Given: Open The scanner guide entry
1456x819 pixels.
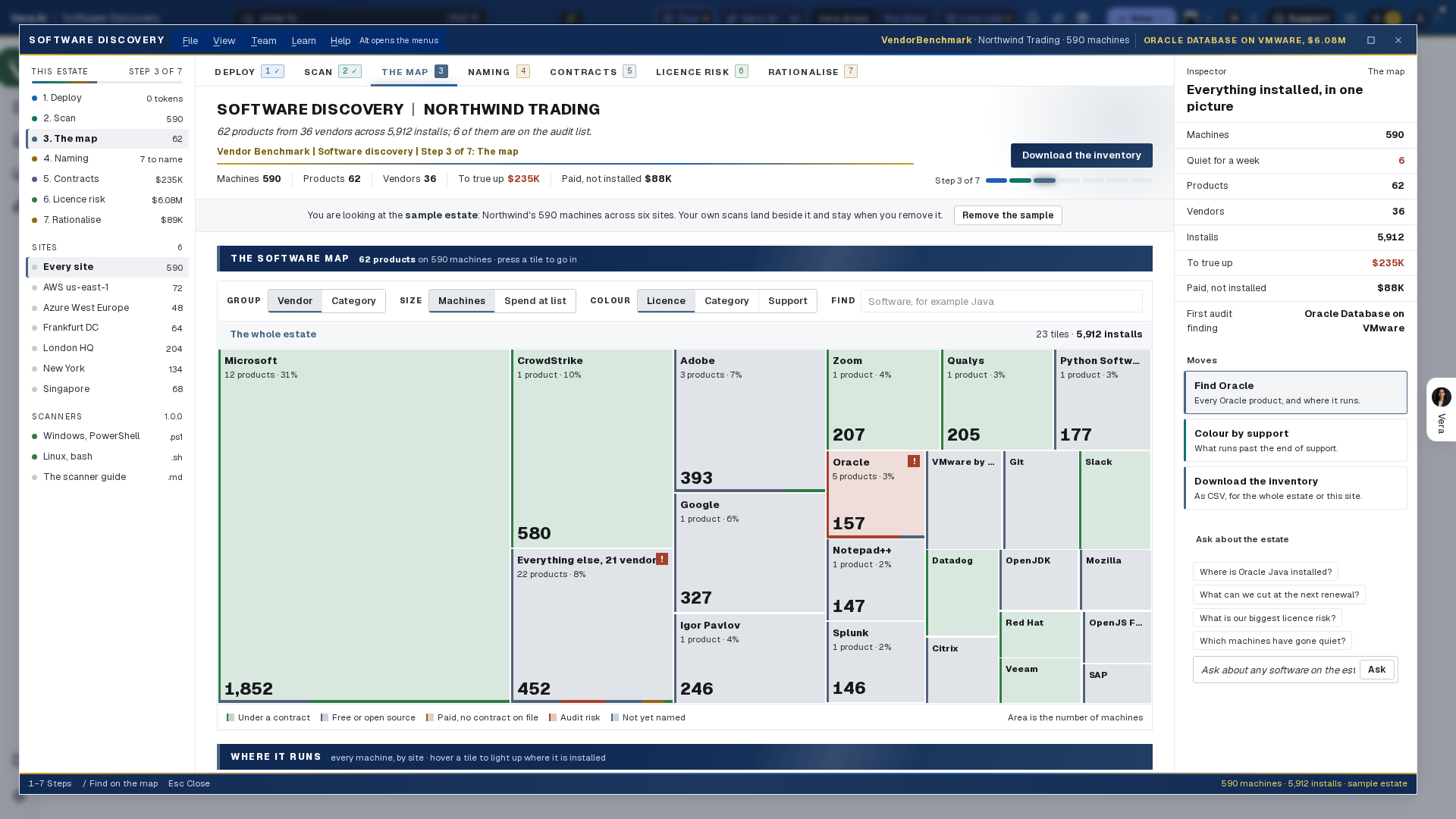Looking at the screenshot, I should tap(107, 477).
